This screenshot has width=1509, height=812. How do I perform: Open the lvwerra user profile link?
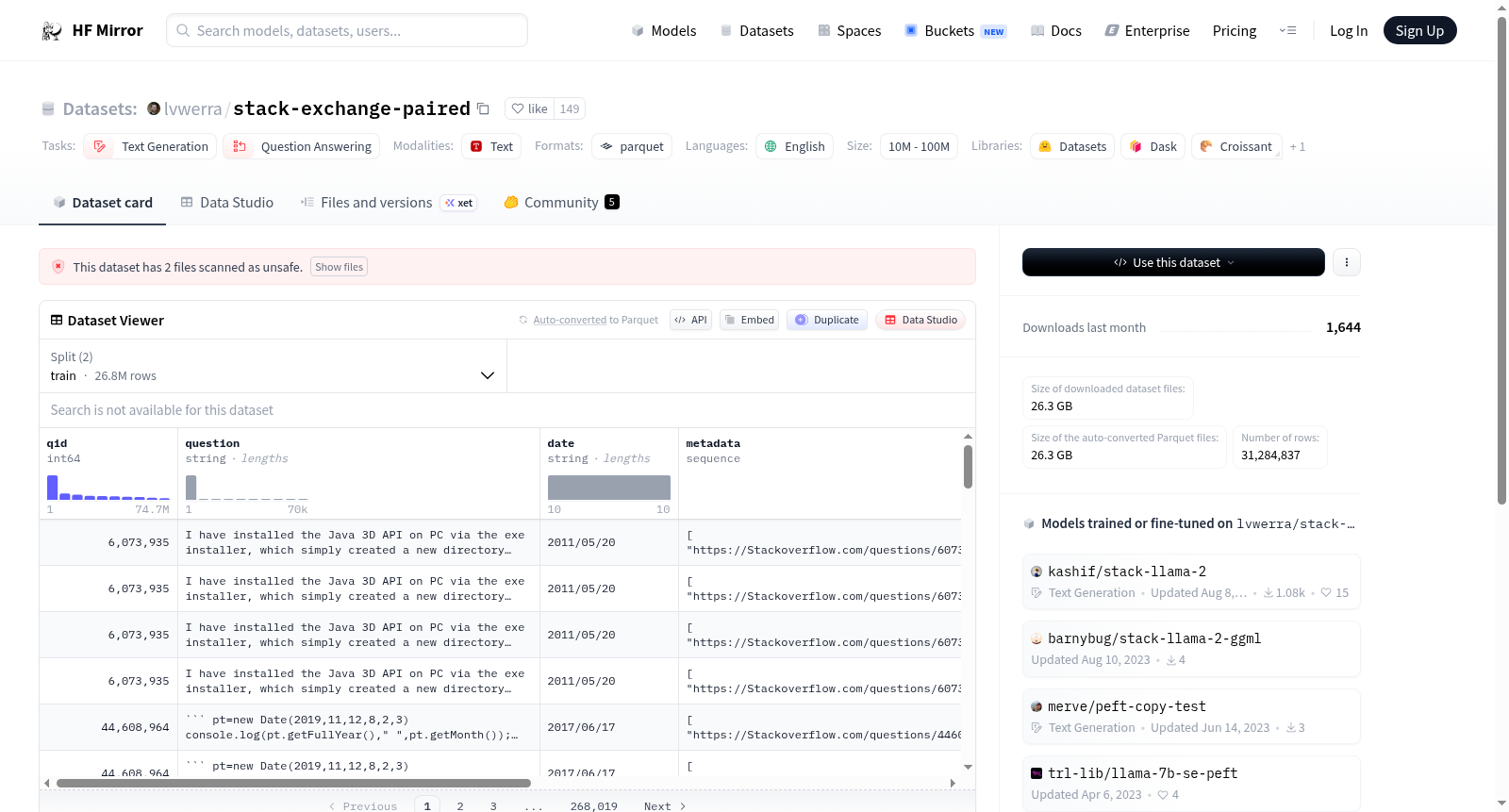(x=193, y=108)
